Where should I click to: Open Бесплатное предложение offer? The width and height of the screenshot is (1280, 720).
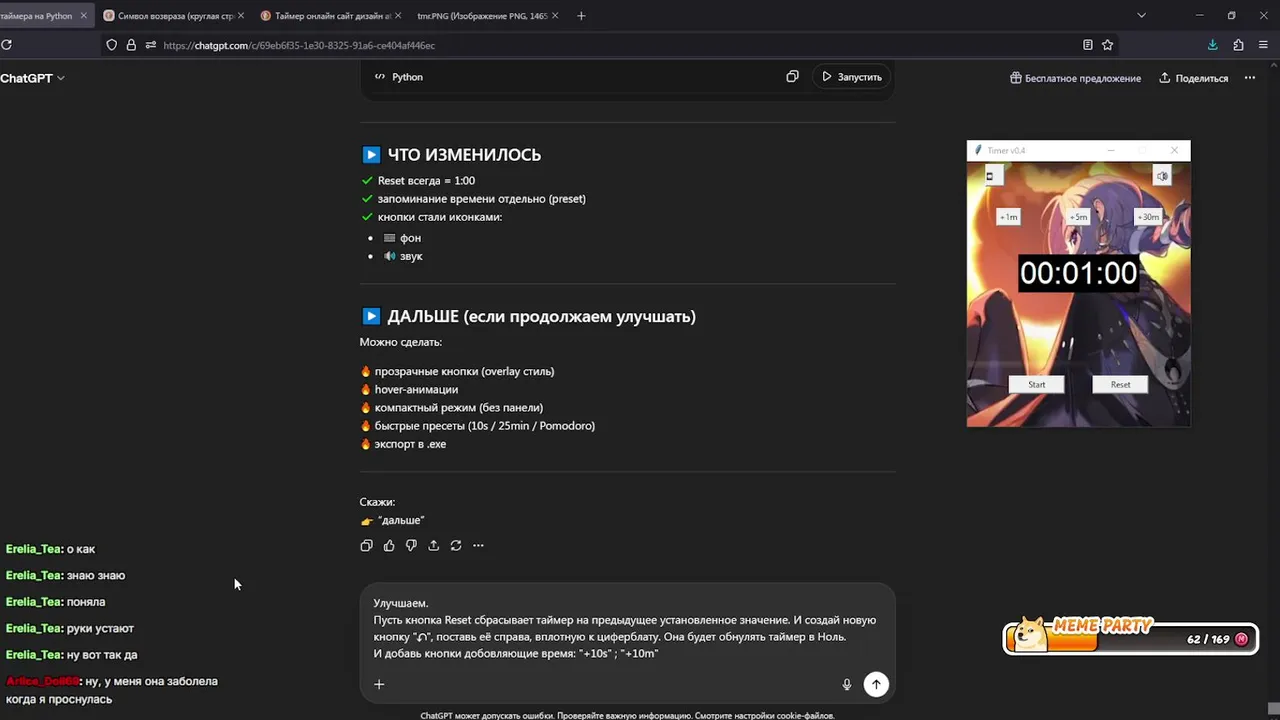(1075, 78)
